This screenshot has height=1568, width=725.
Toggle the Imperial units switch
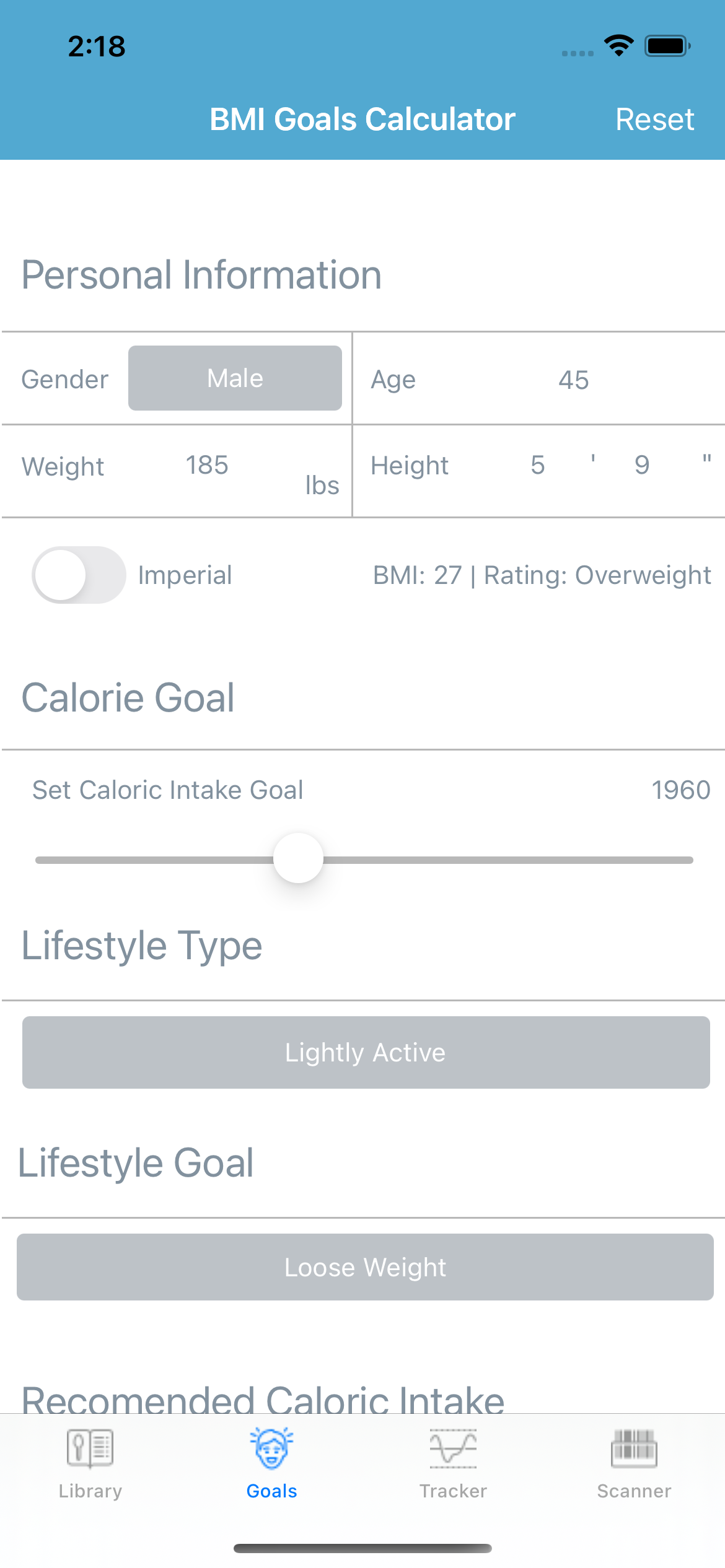[79, 575]
